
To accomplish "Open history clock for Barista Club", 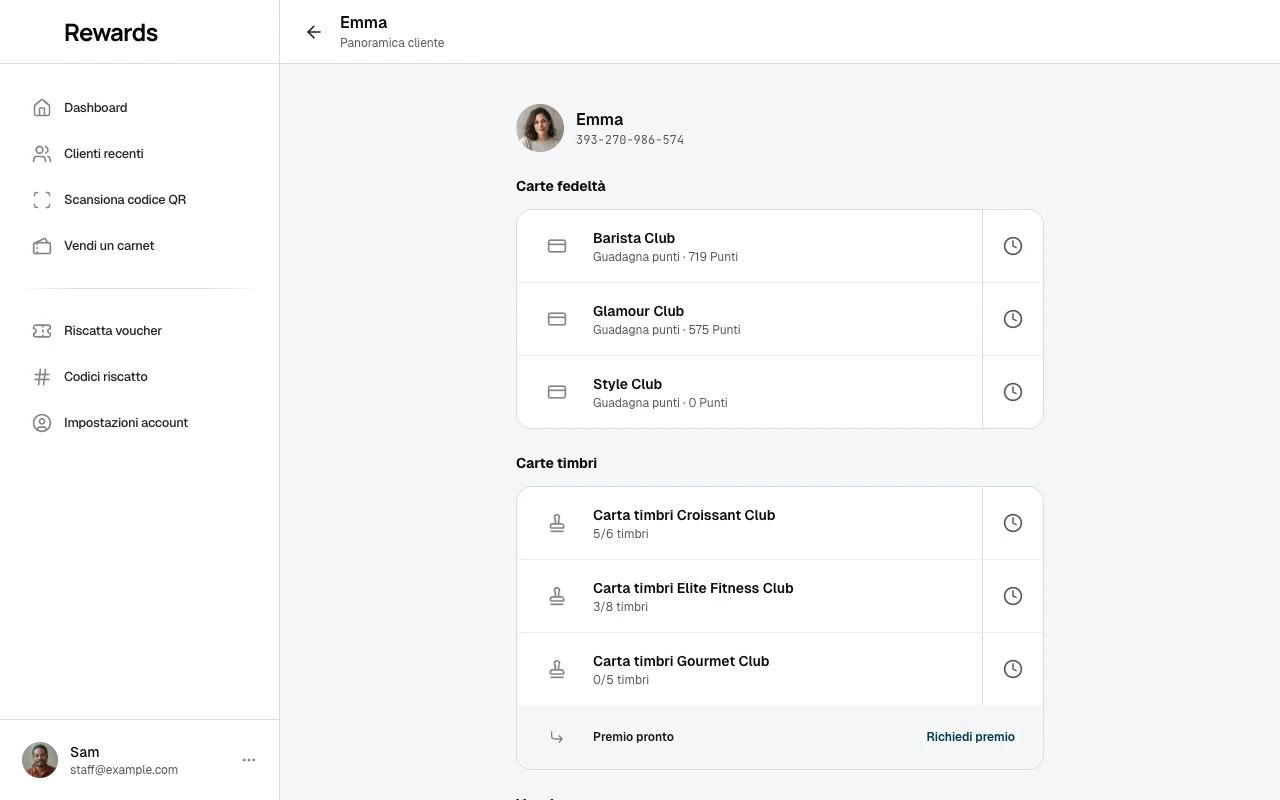I will click(x=1013, y=246).
